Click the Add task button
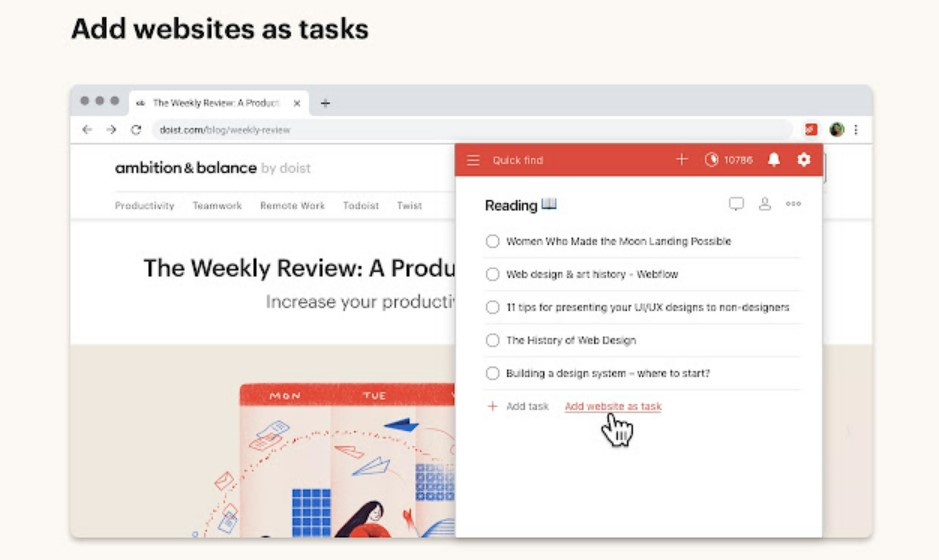The height and width of the screenshot is (560, 939). [518, 406]
